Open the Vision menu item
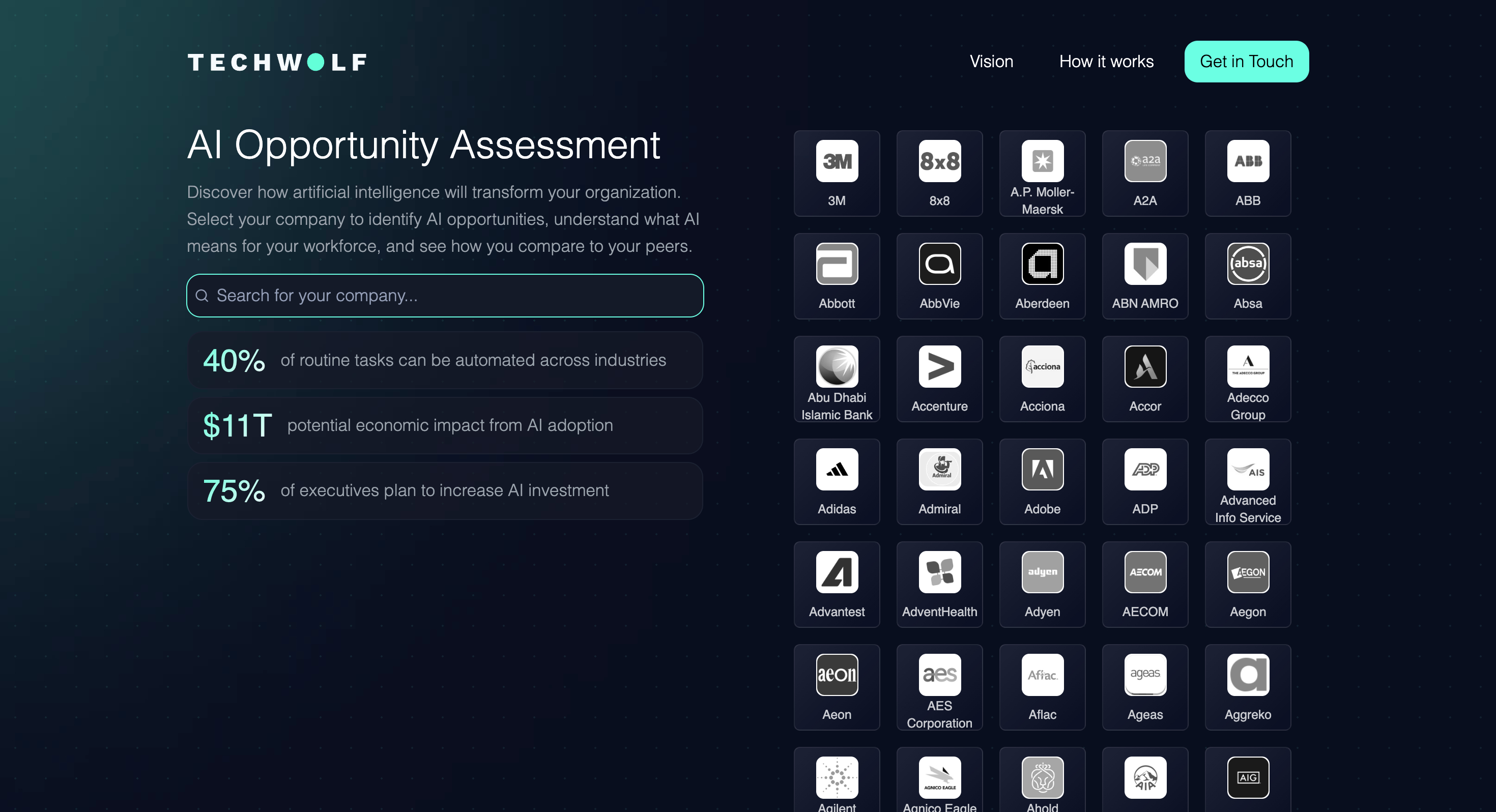Screen dimensions: 1496x812 click(991, 62)
